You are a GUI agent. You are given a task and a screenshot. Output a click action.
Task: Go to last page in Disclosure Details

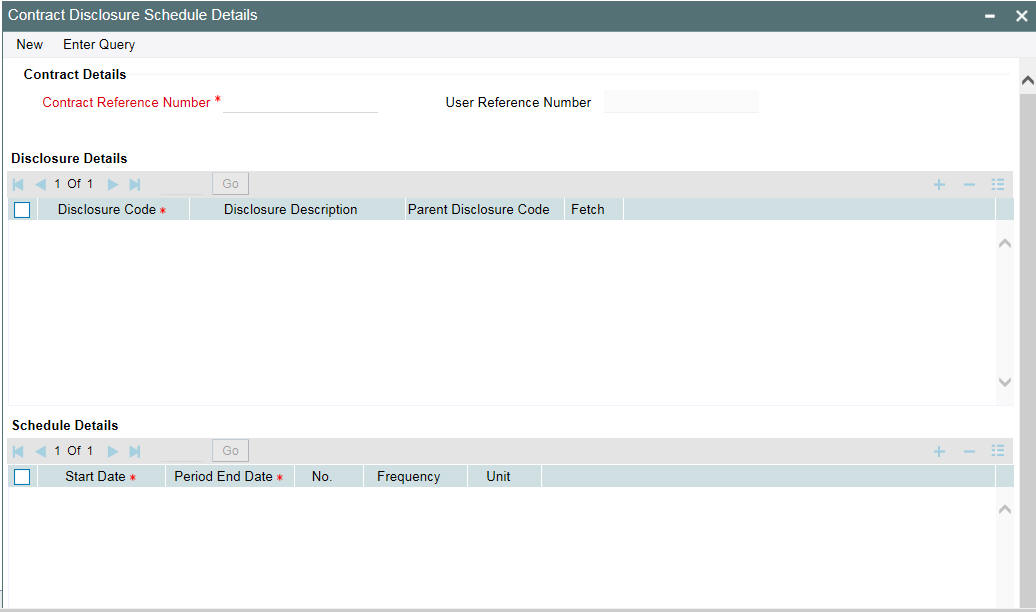pyautogui.click(x=135, y=184)
